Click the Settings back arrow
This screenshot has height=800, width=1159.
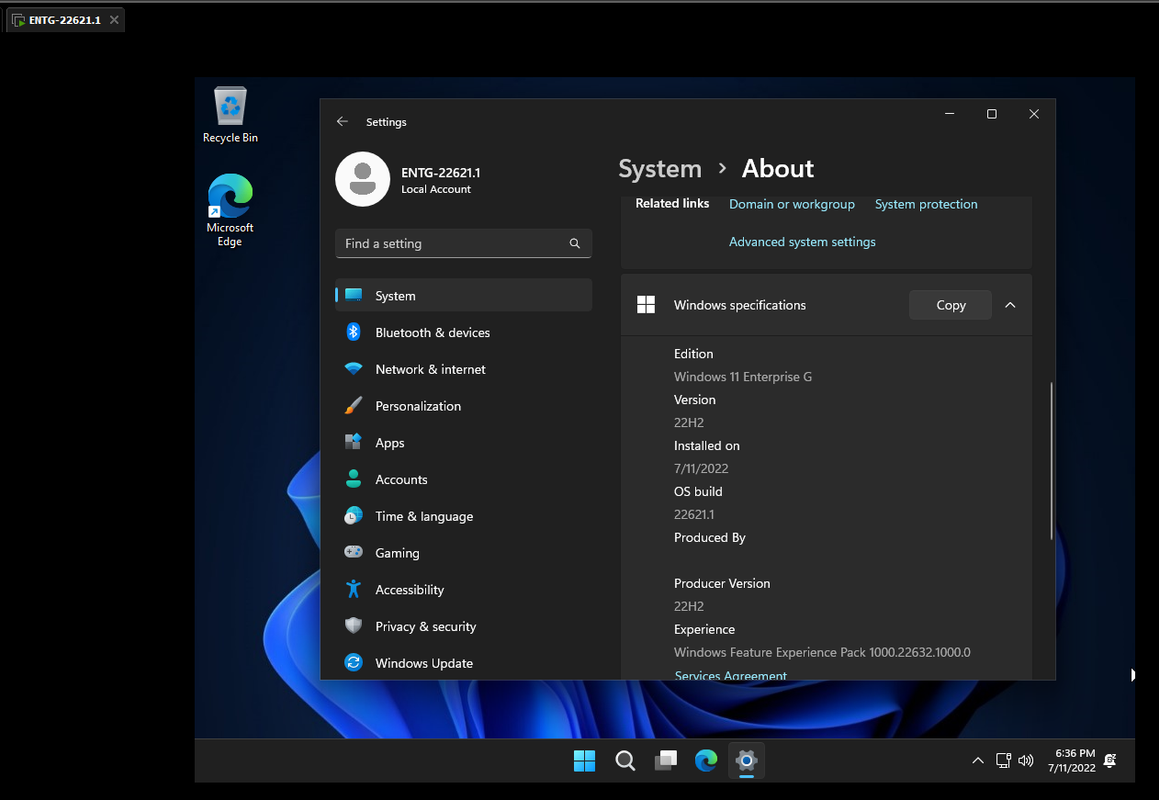342,121
